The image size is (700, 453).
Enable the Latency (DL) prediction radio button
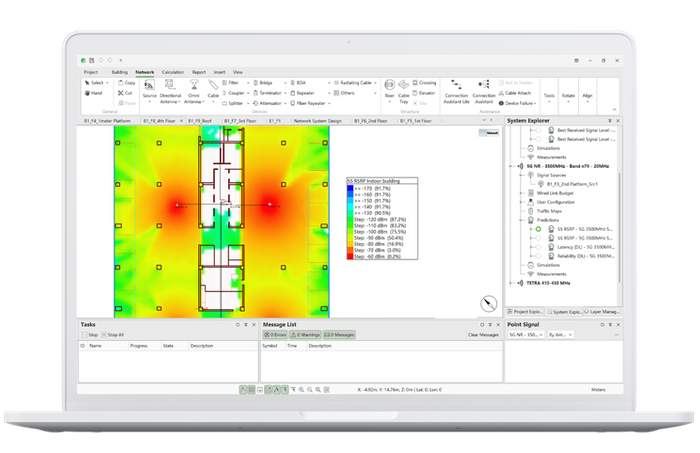537,247
